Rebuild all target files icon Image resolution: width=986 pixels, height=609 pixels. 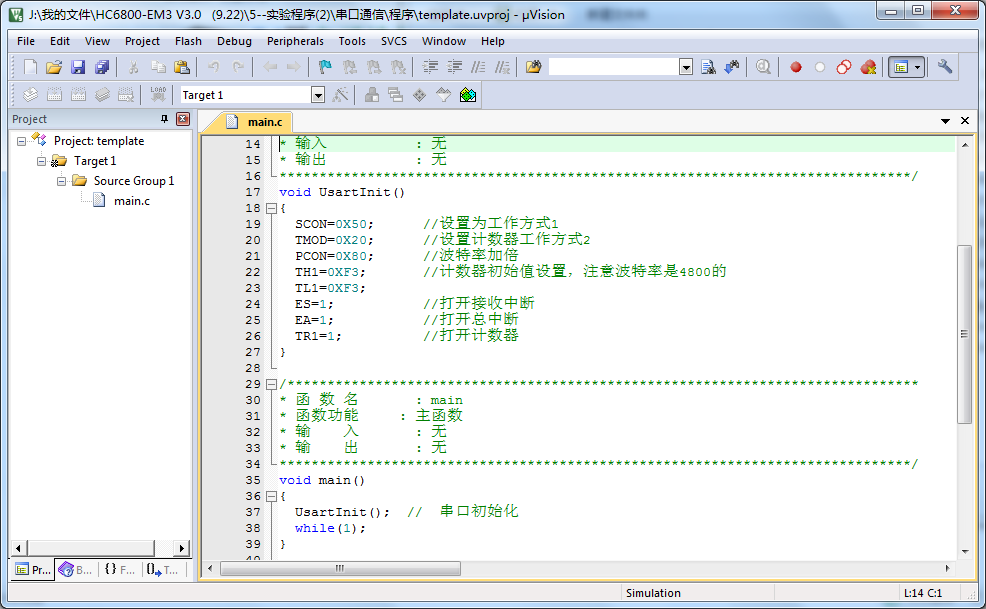(x=78, y=95)
